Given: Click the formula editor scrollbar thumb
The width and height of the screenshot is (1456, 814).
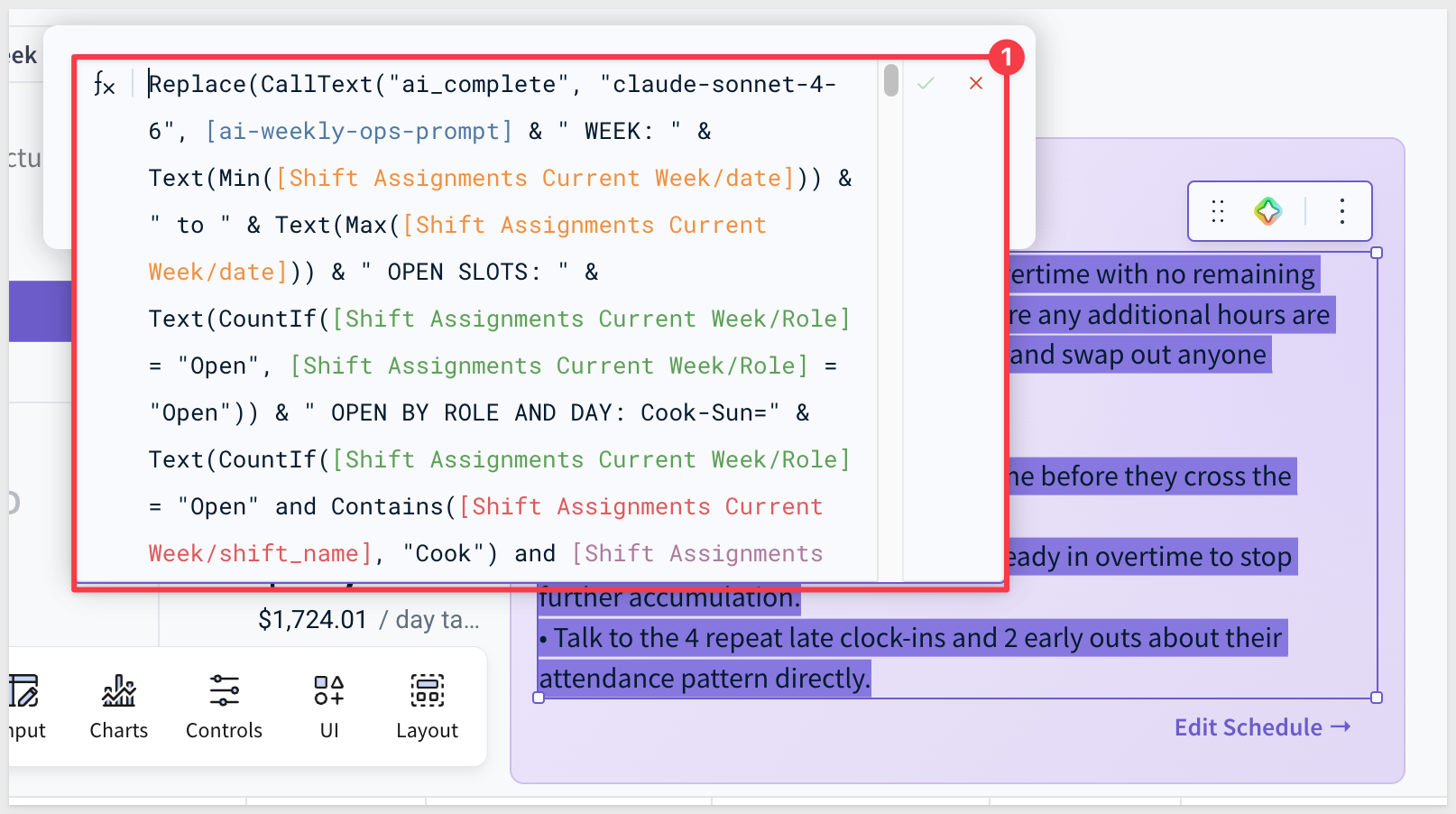Looking at the screenshot, I should click(890, 80).
